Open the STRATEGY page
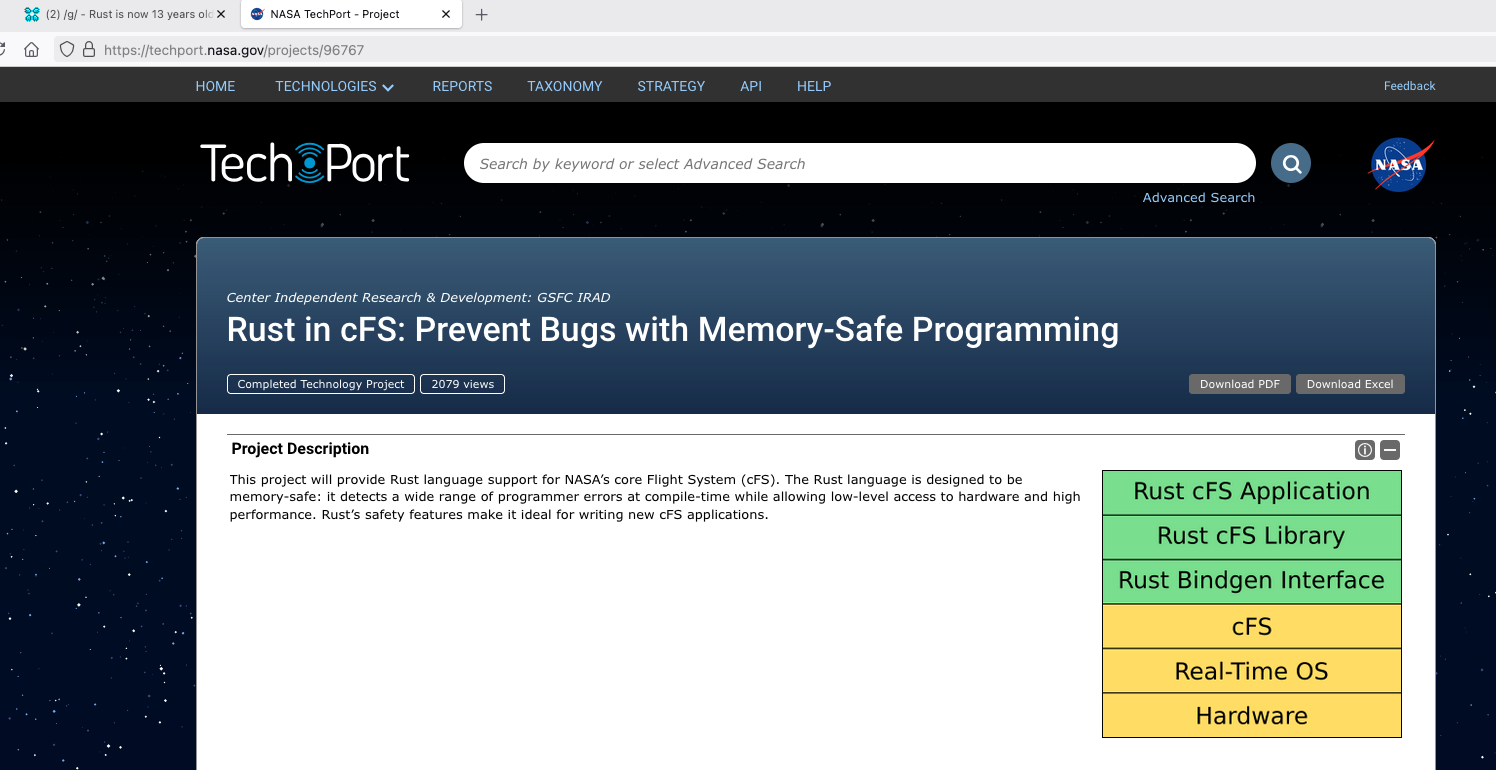 pyautogui.click(x=671, y=86)
